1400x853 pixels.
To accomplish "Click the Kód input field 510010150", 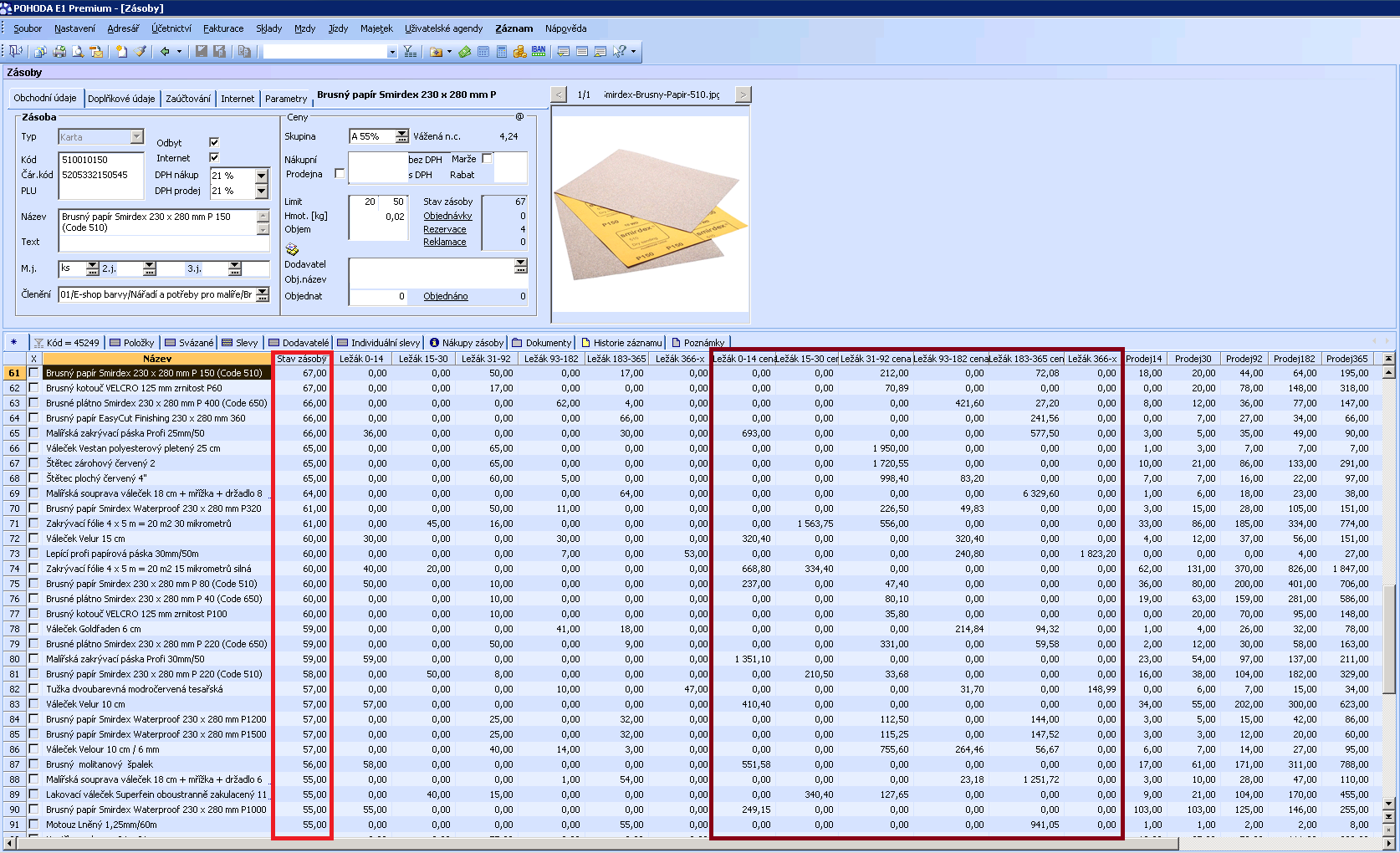I will coord(100,160).
